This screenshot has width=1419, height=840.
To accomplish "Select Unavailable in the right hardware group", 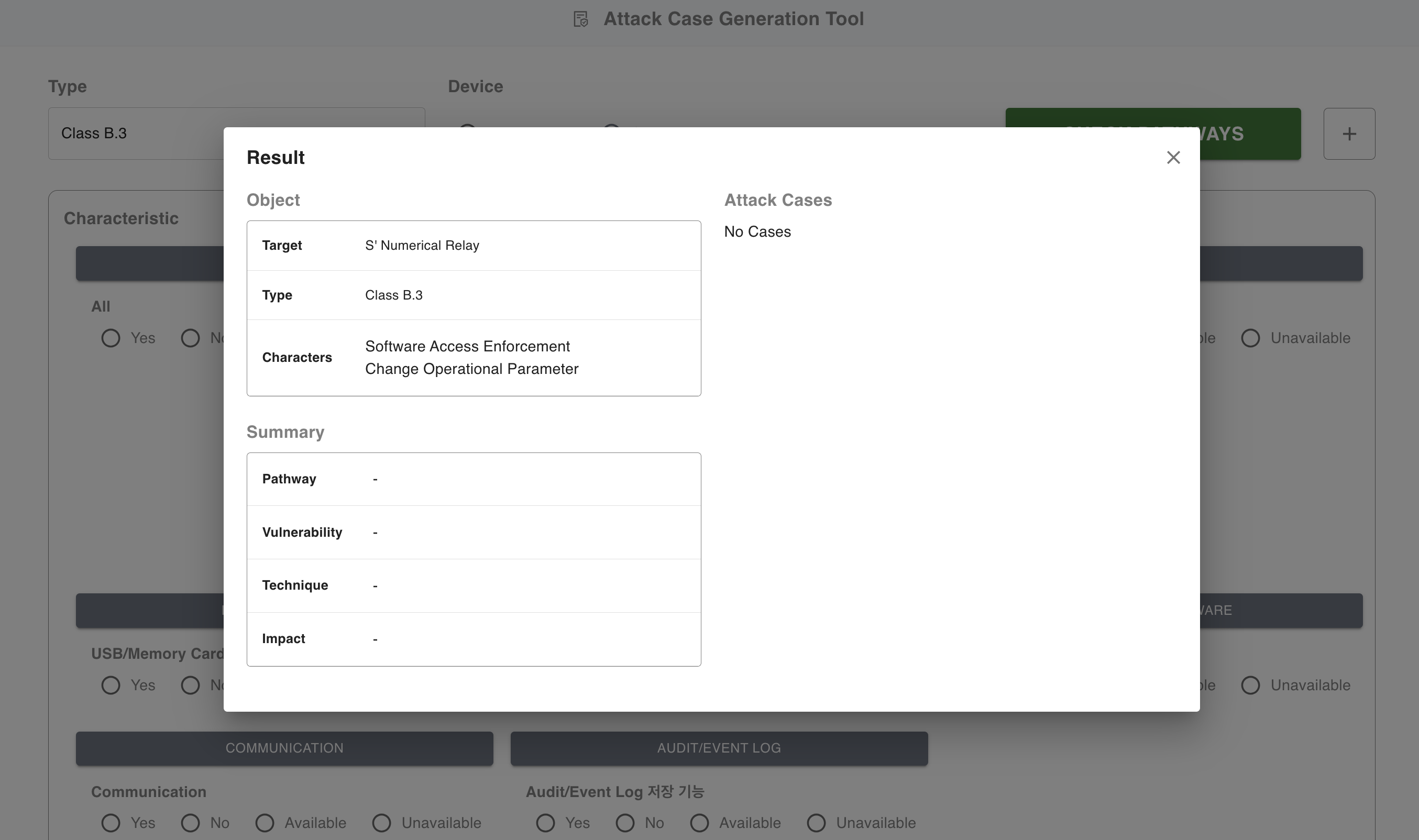I will 1250,685.
